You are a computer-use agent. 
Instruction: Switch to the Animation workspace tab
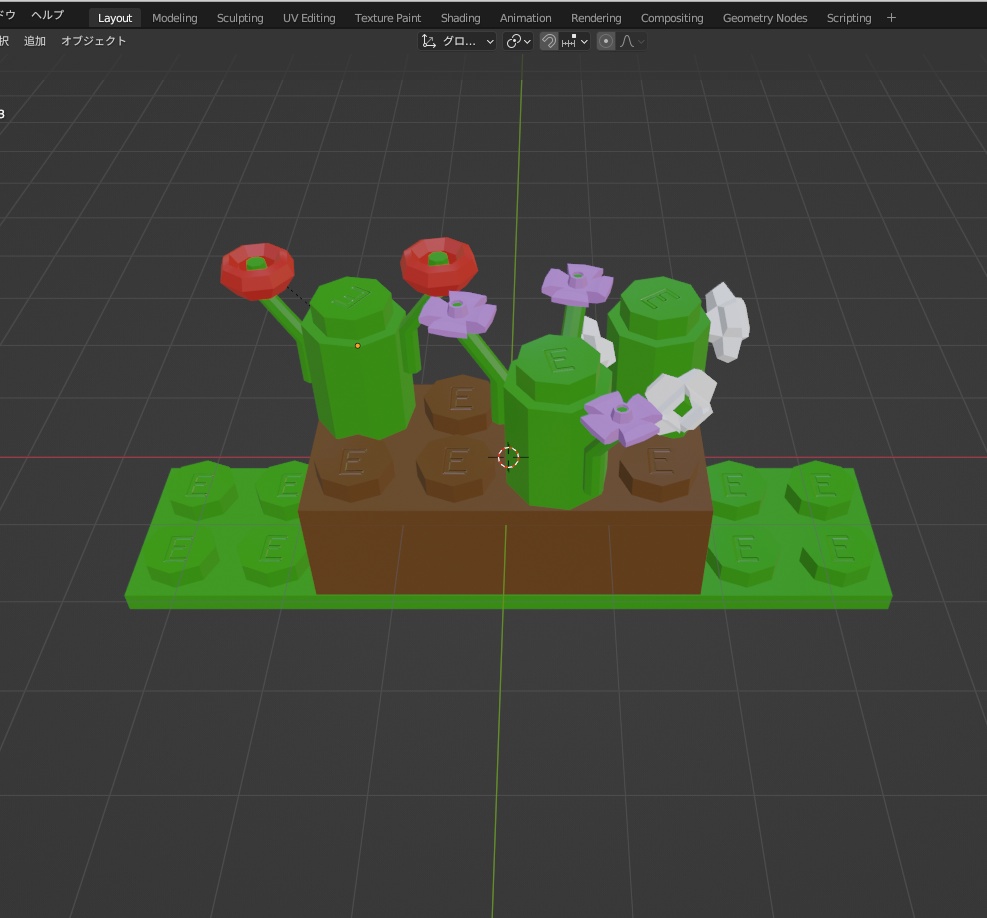(525, 18)
